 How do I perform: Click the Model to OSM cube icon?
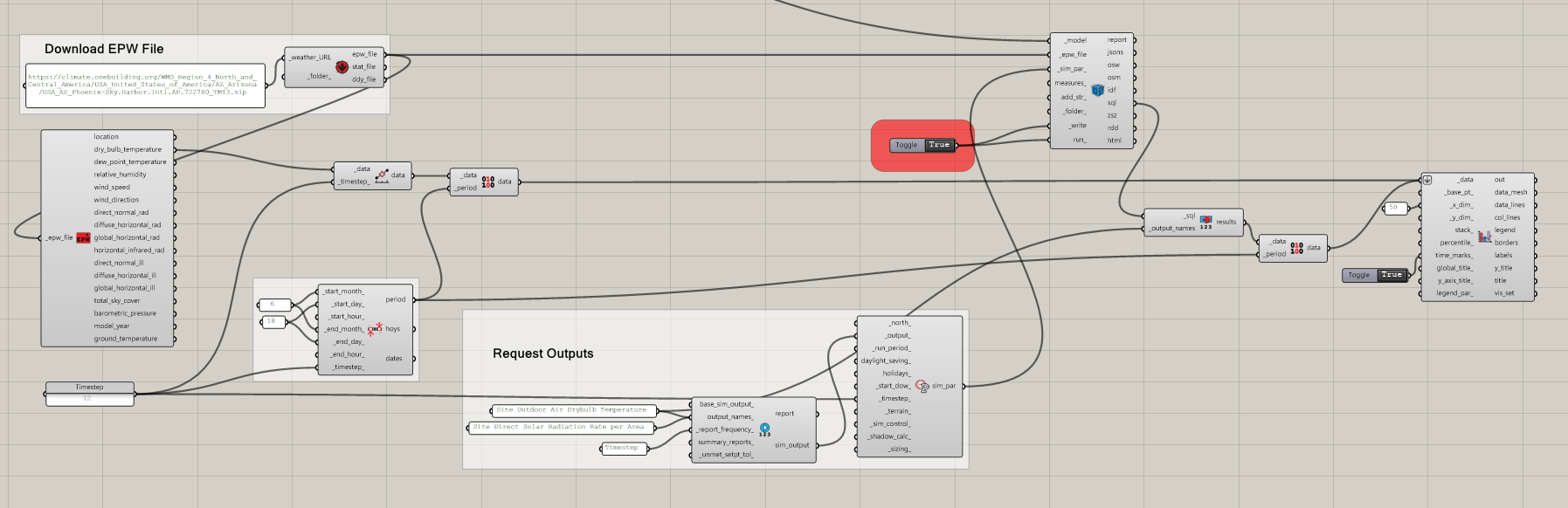click(x=1097, y=90)
